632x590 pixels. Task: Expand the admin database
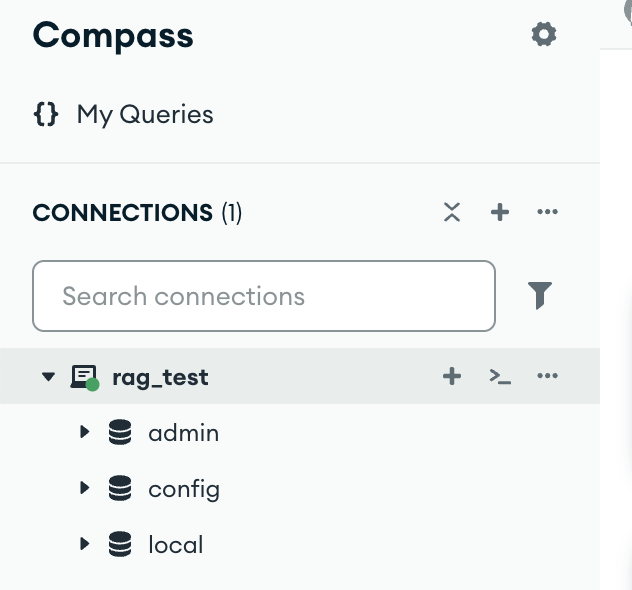85,432
